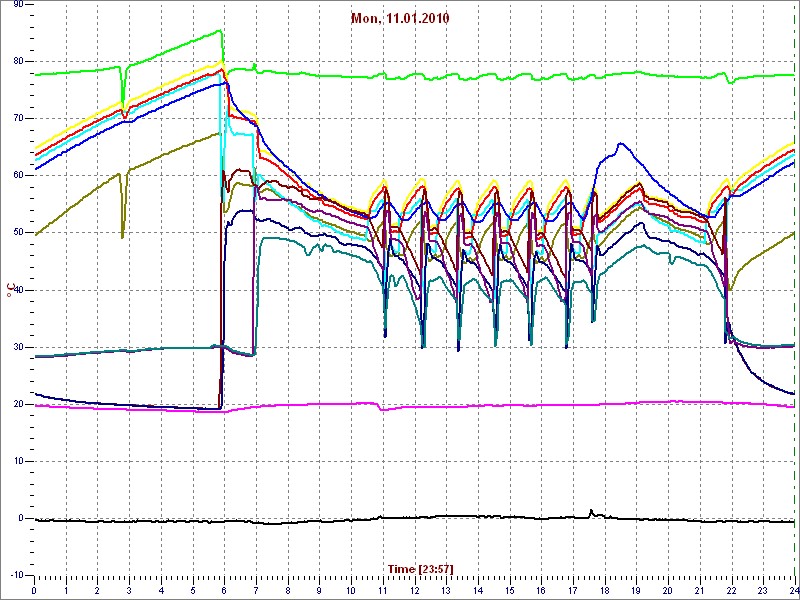Click the °C unit label on the Y axis
800x600 pixels.
11,290
